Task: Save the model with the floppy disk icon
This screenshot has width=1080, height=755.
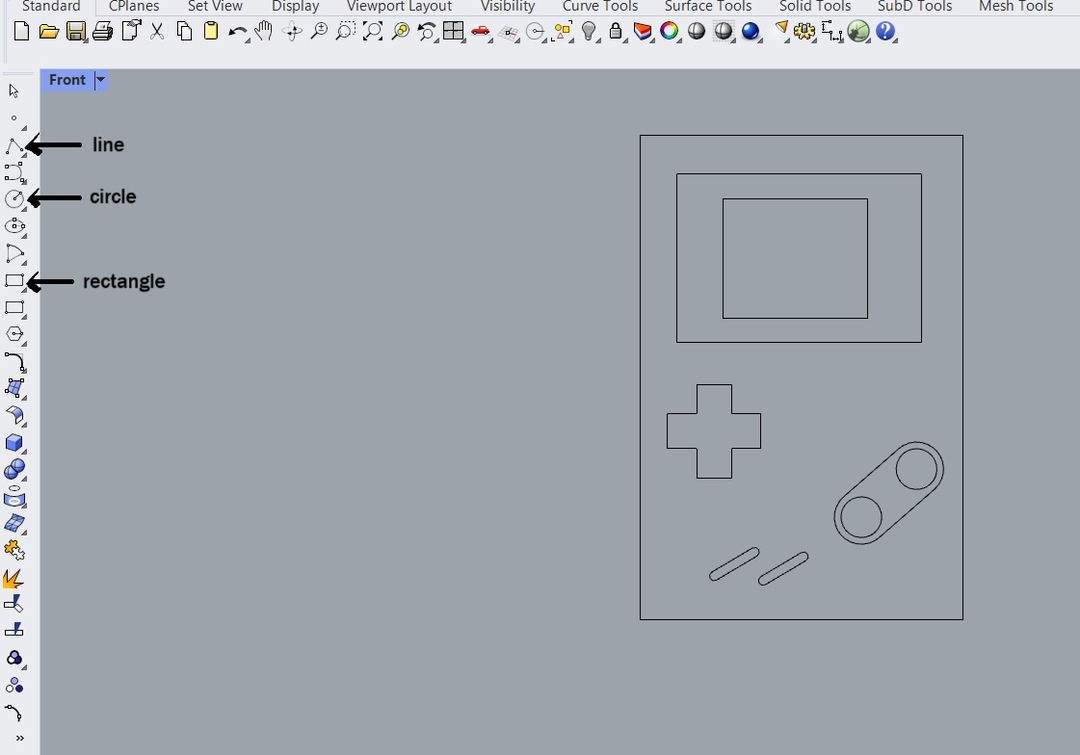Action: [76, 32]
